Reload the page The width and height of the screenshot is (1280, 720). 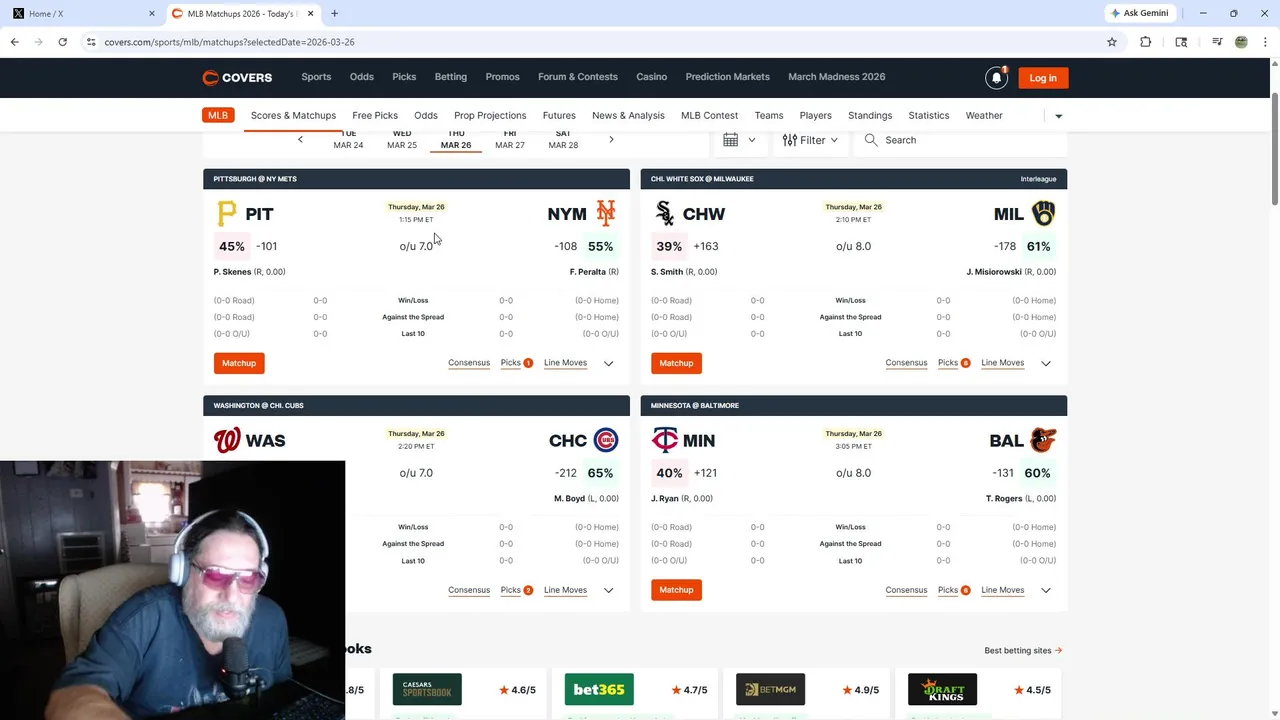[62, 42]
